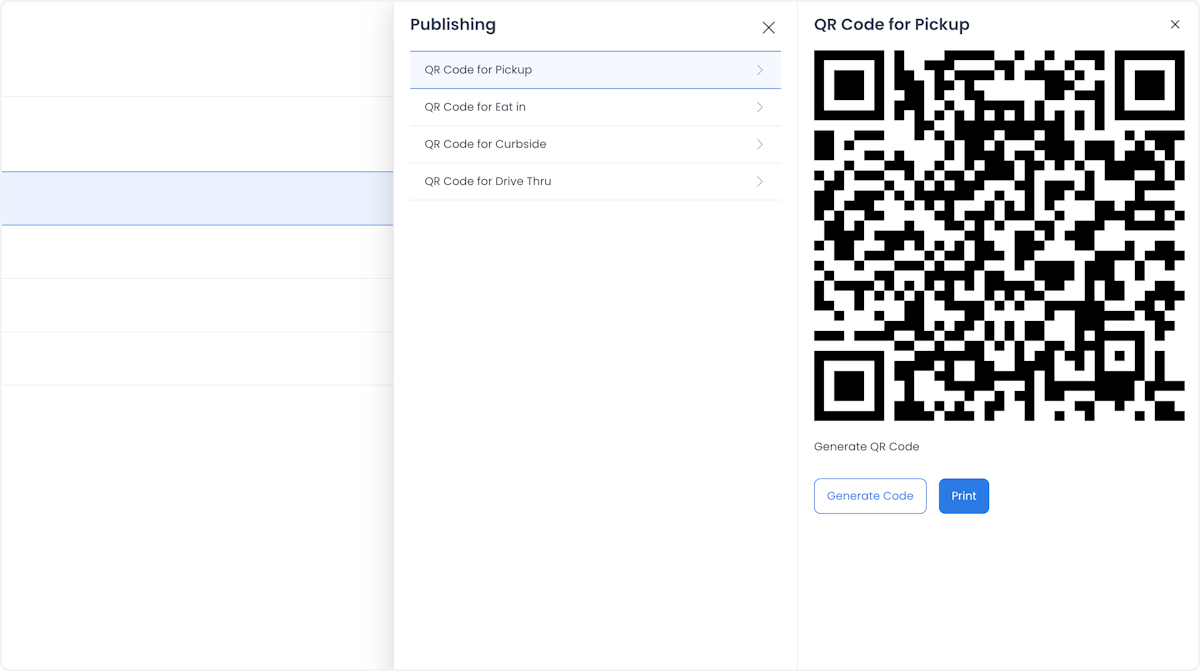Expand chevron beside QR Code for Curbside
This screenshot has width=1200, height=671.
760,144
